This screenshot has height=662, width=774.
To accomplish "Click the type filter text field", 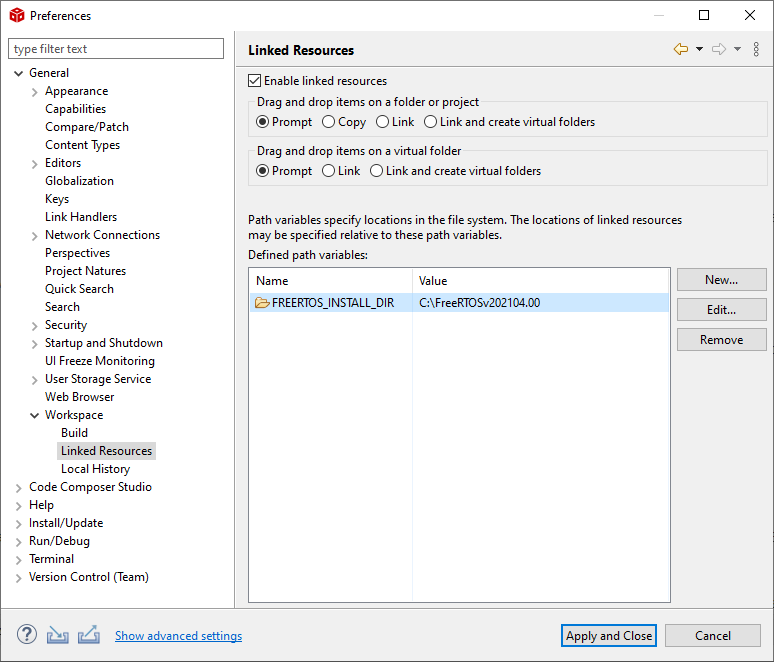I will (x=116, y=49).
